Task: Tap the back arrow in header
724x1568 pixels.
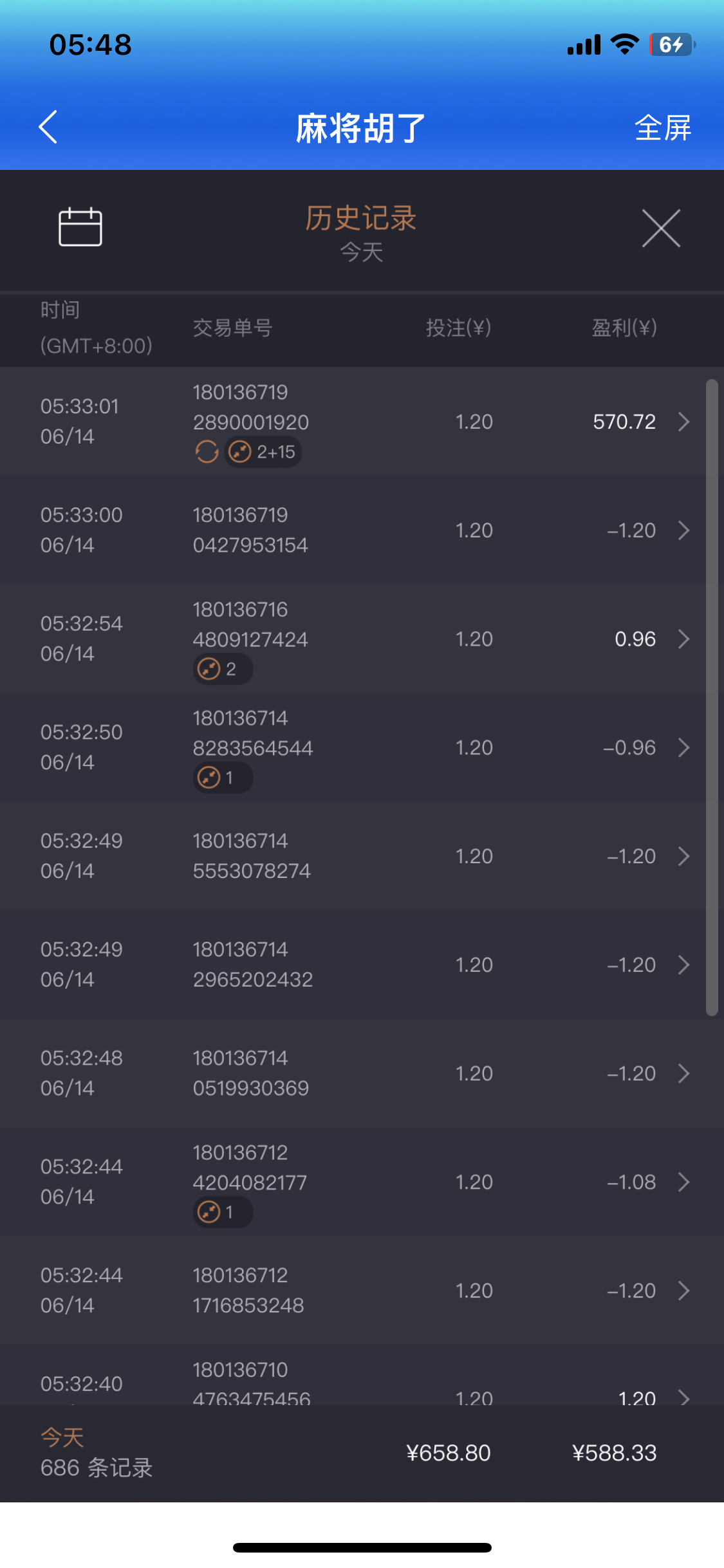Action: point(48,127)
